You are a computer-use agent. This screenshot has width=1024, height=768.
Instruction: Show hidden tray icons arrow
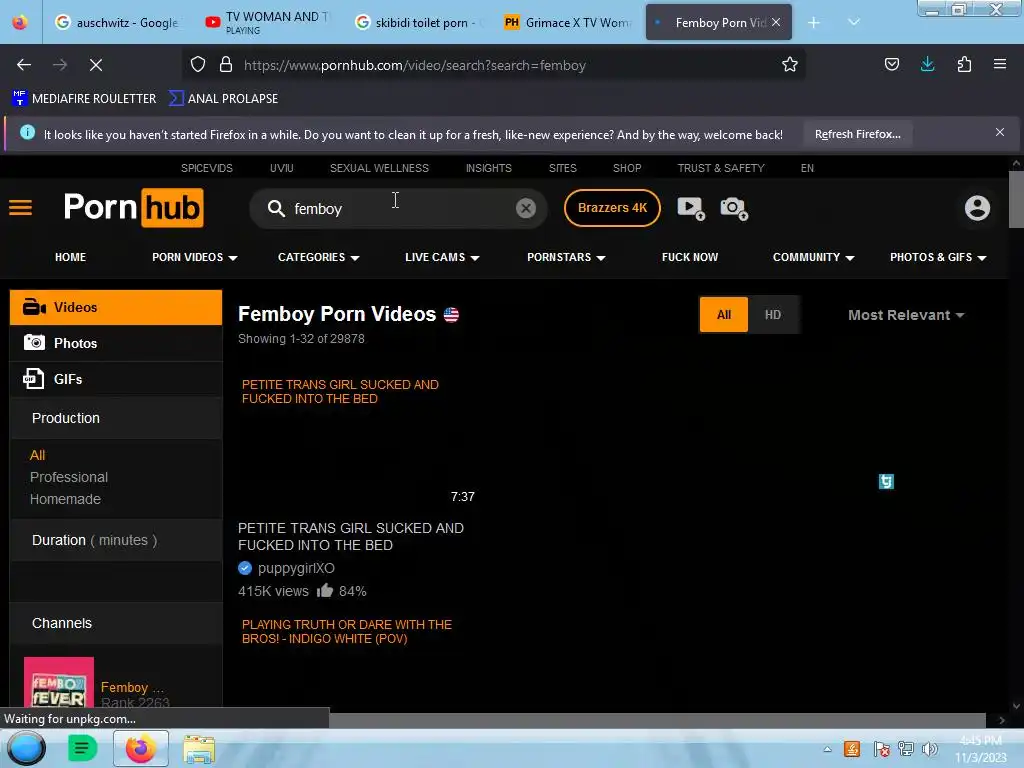pos(827,749)
